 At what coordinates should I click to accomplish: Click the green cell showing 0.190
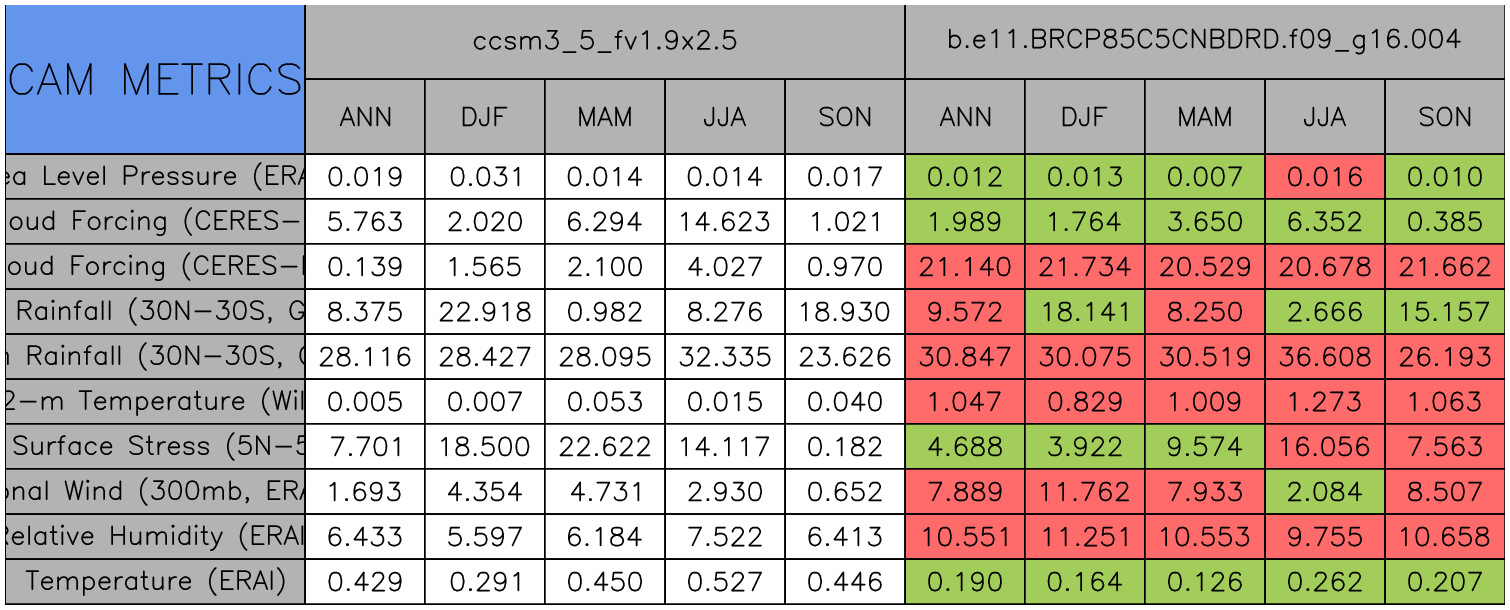tap(965, 581)
